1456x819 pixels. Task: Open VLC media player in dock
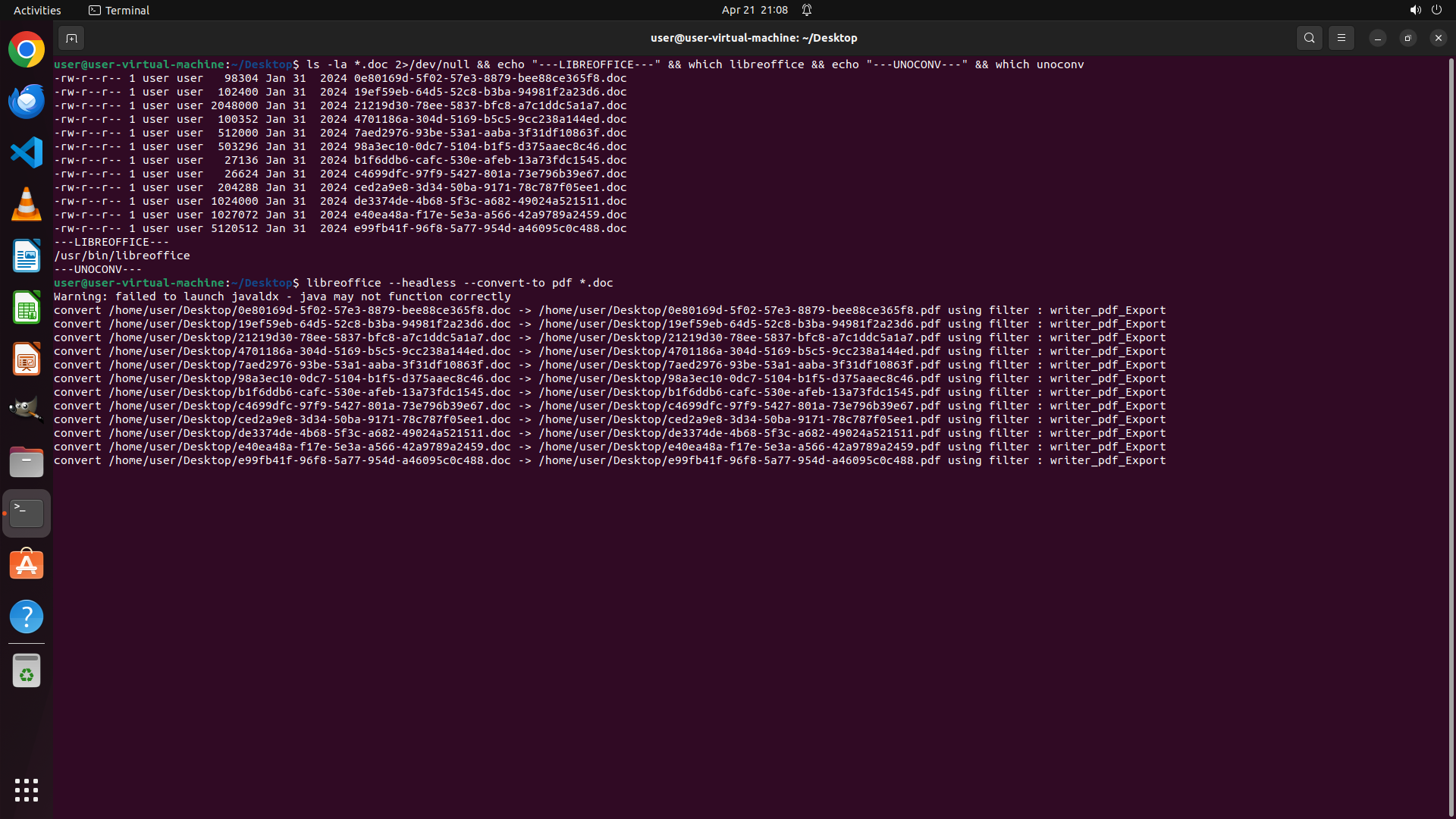(x=27, y=205)
